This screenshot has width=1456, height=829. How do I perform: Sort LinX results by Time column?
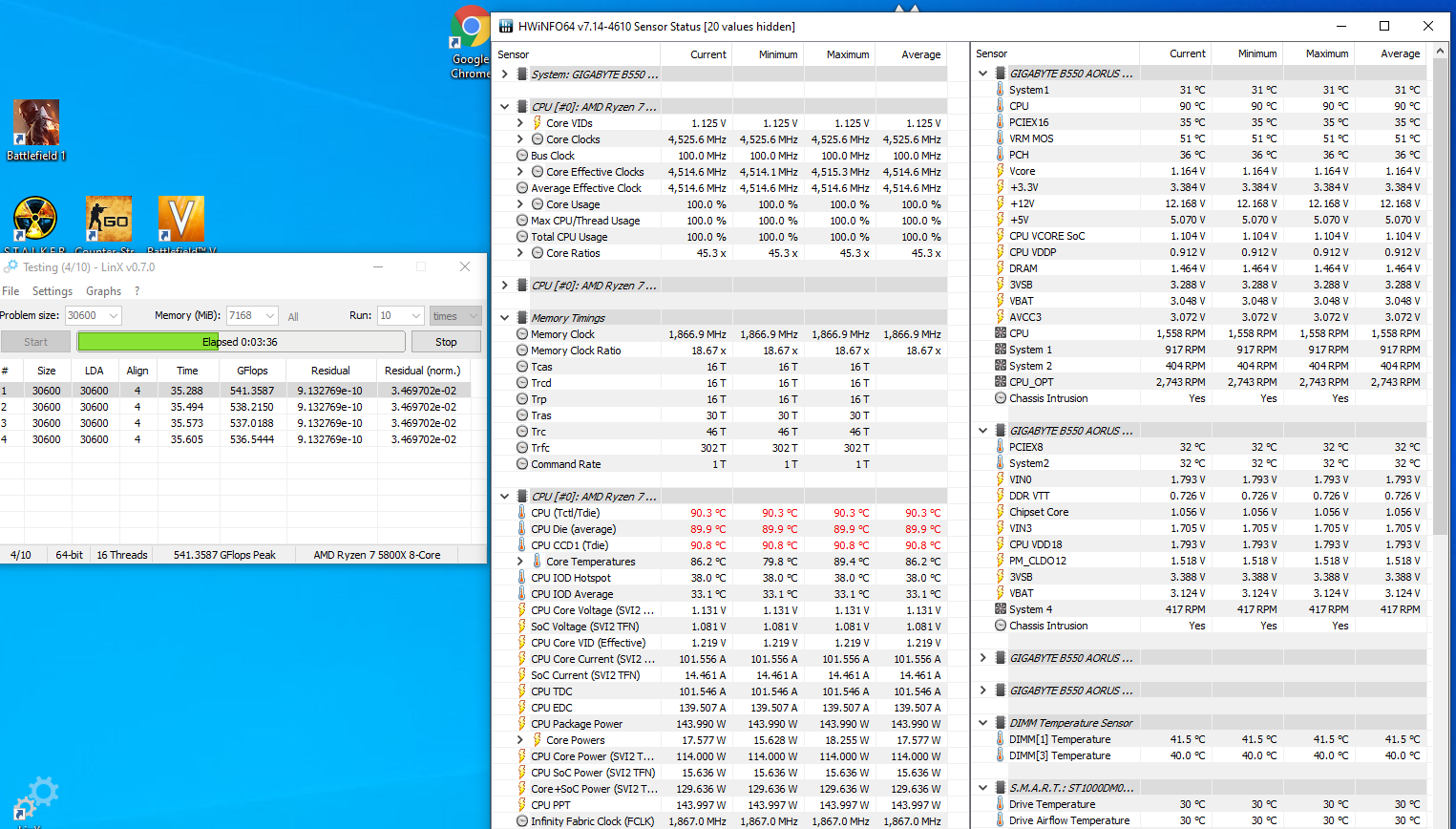coord(187,371)
